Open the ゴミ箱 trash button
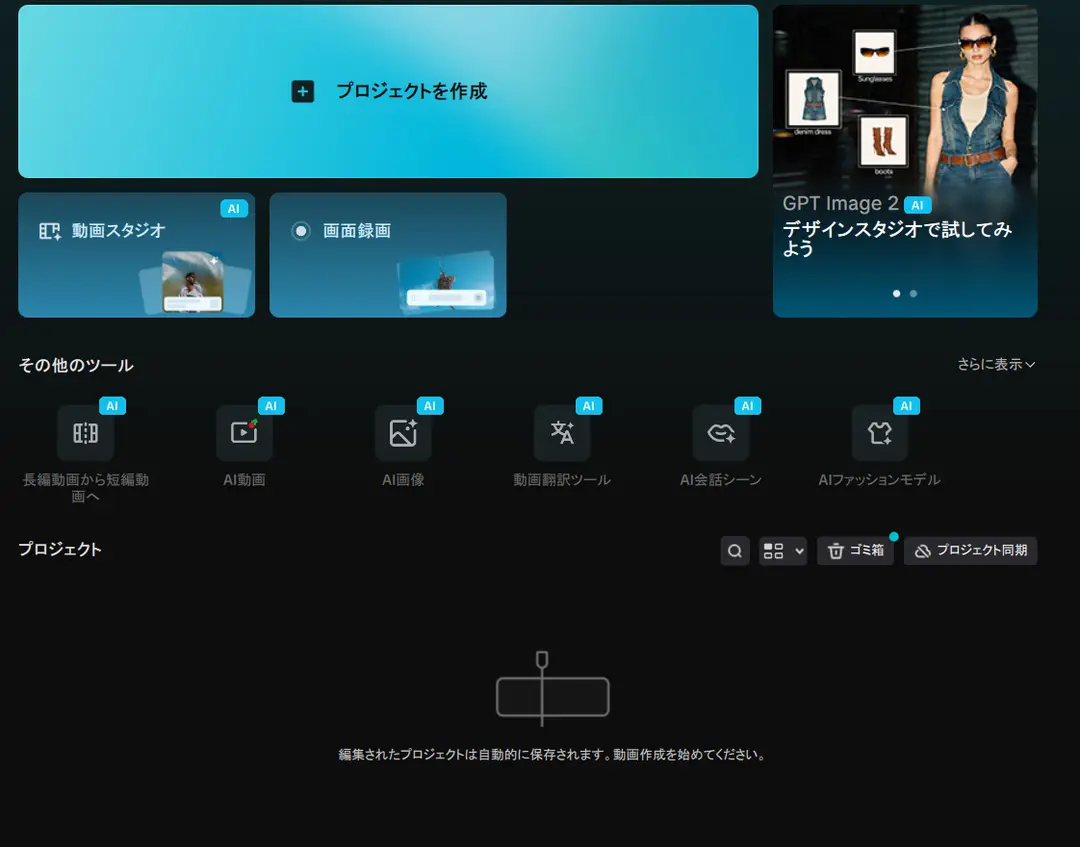This screenshot has width=1080, height=847. tap(855, 551)
